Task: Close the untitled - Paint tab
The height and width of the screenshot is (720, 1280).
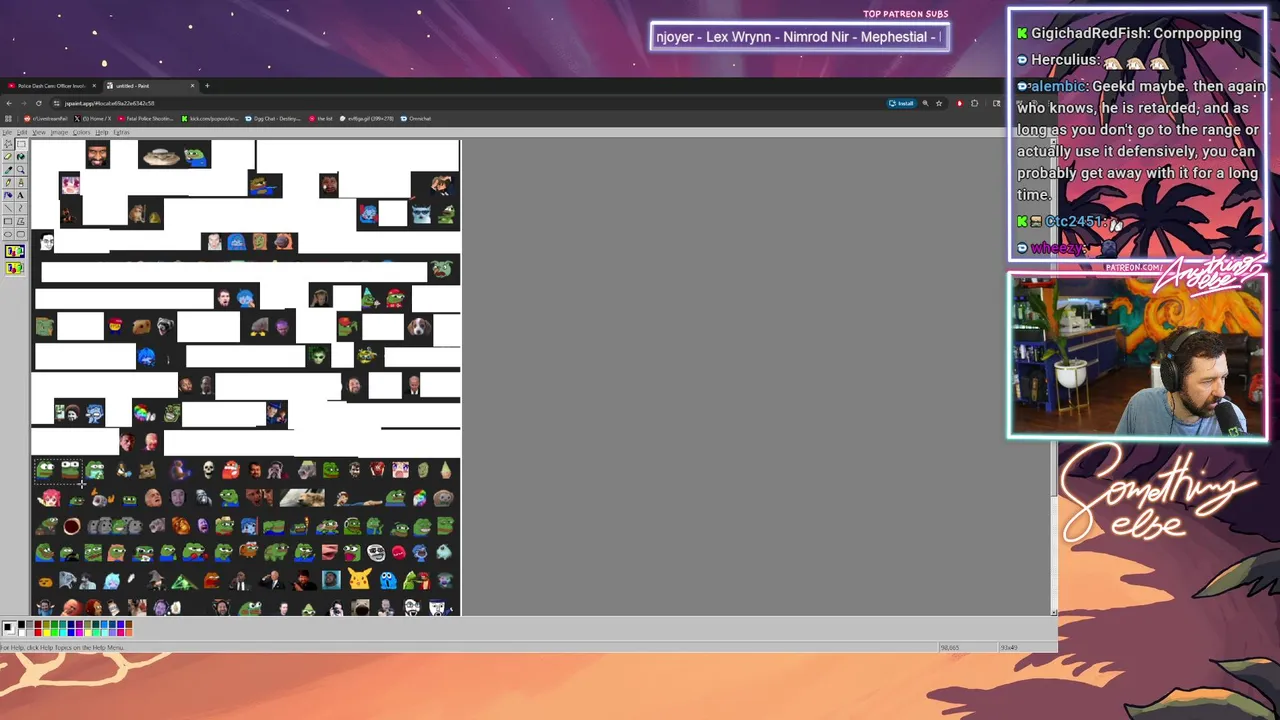Action: pyautogui.click(x=192, y=86)
